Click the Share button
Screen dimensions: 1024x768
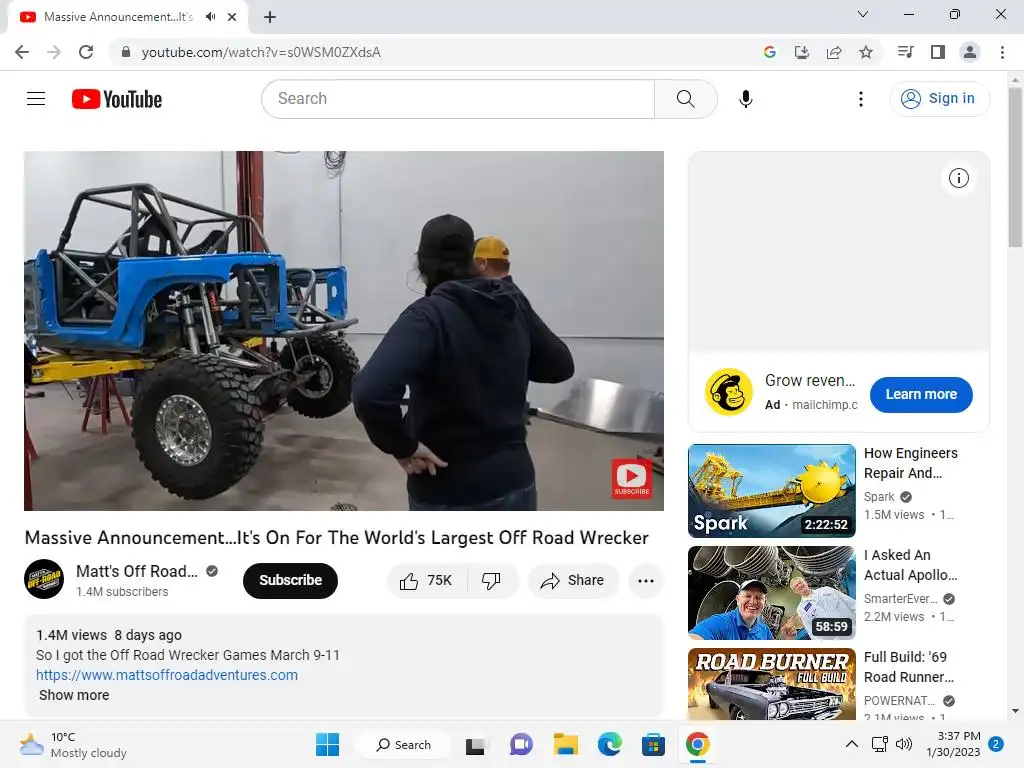coord(573,581)
